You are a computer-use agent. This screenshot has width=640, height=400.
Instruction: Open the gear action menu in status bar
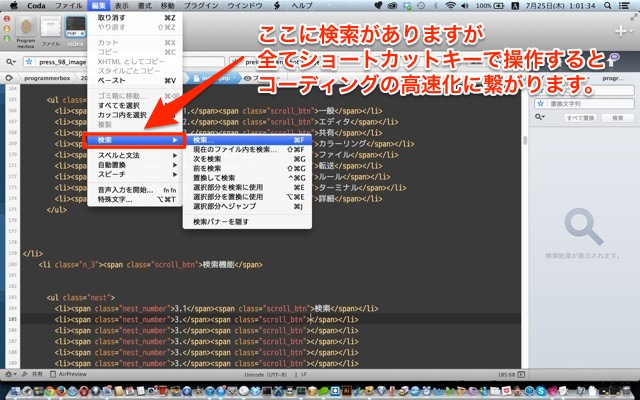coord(10,374)
